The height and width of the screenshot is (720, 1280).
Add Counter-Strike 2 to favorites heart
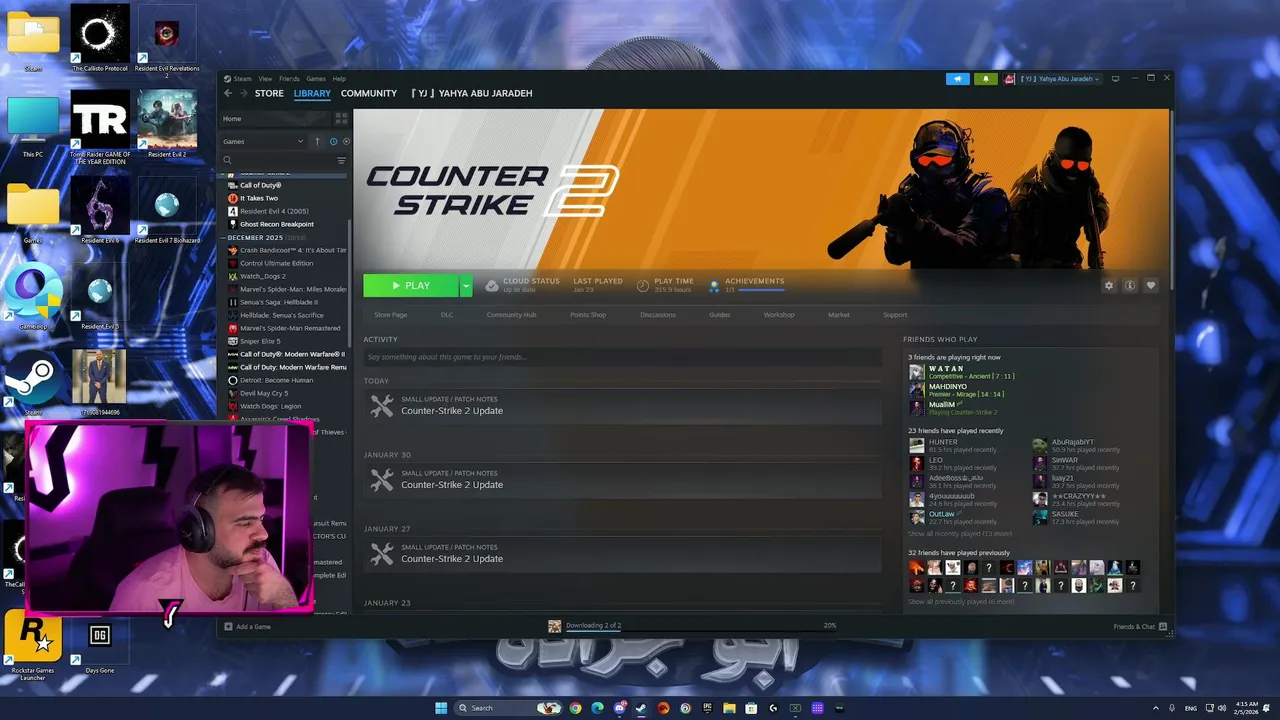1151,285
